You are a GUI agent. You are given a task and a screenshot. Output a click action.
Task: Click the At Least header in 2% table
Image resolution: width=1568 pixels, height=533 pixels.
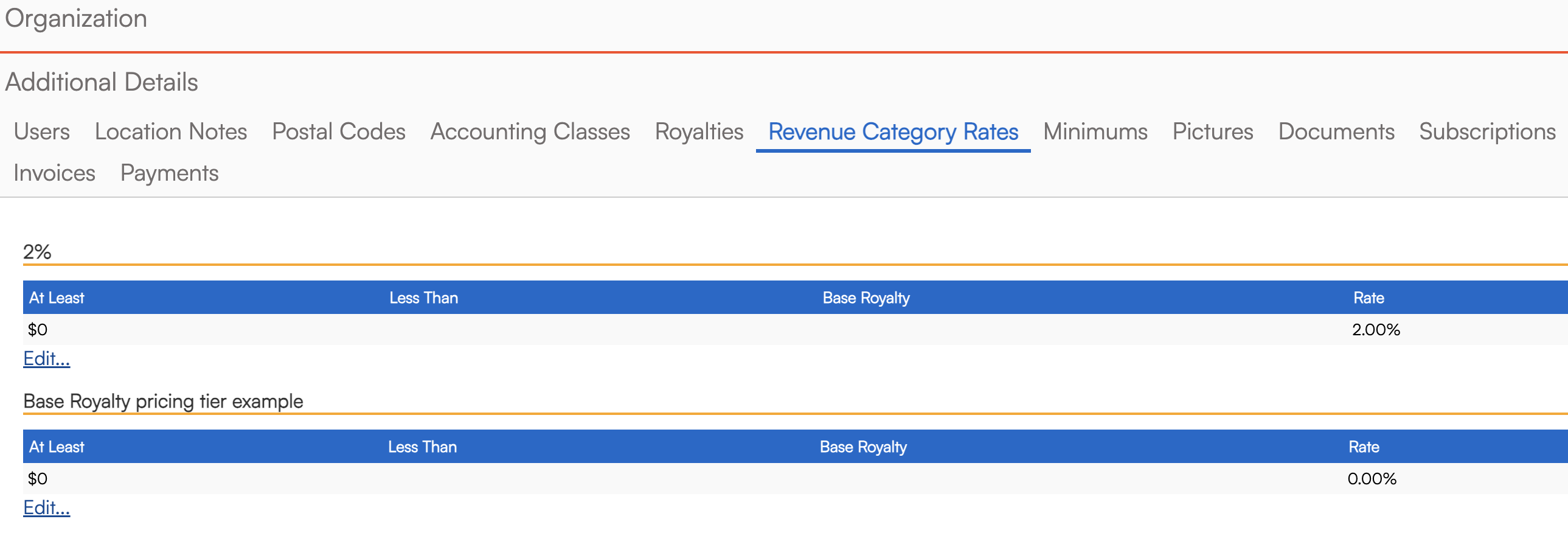point(57,298)
